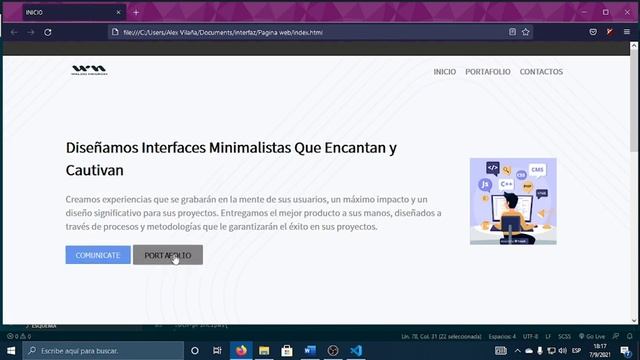Click the gray PORTAFOLIO button

tap(168, 255)
